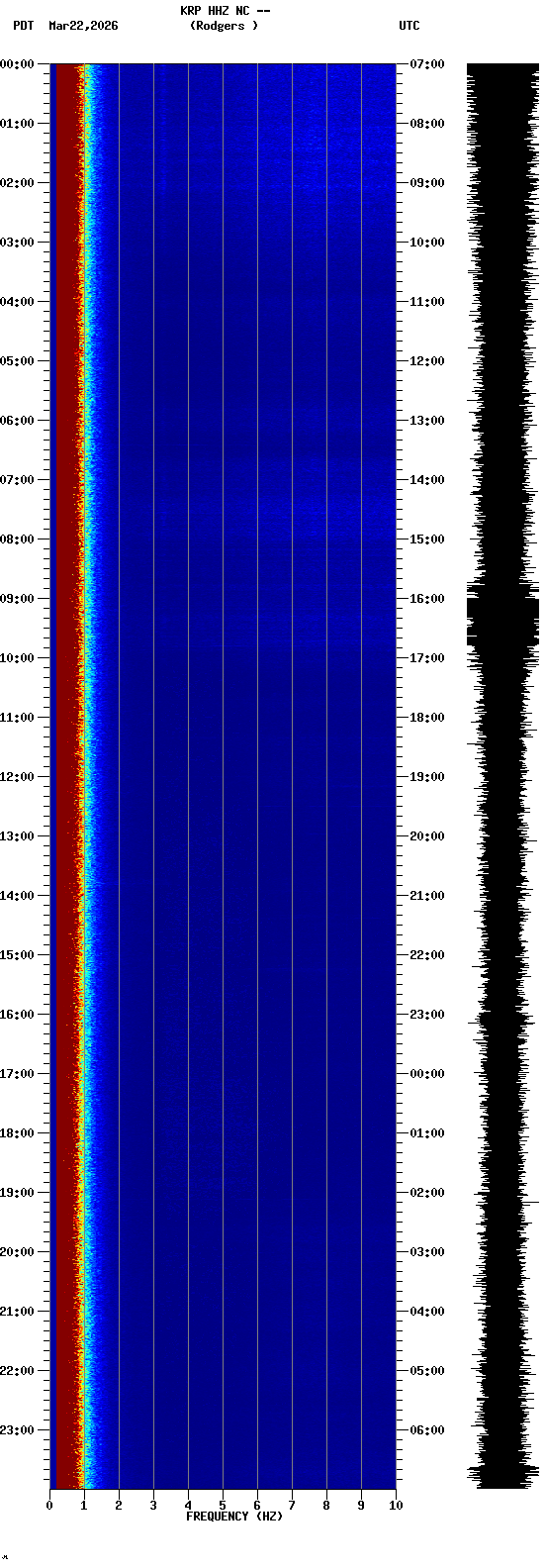
Task: Click the UTC time label '07:00'
Action: coord(427,64)
